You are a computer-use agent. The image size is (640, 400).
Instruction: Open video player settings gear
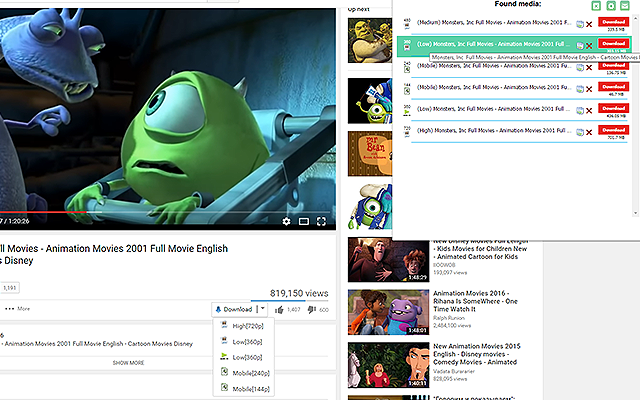(x=287, y=221)
